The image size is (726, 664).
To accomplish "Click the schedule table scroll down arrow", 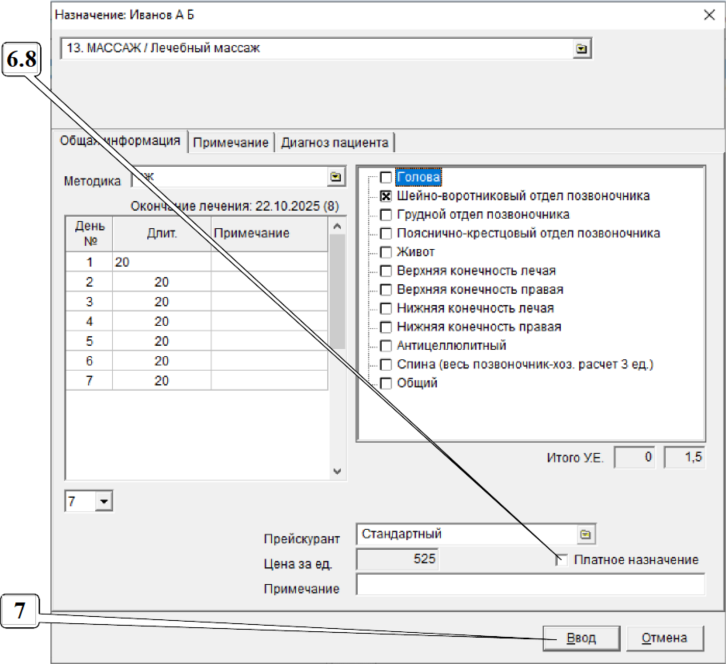I will click(x=337, y=471).
